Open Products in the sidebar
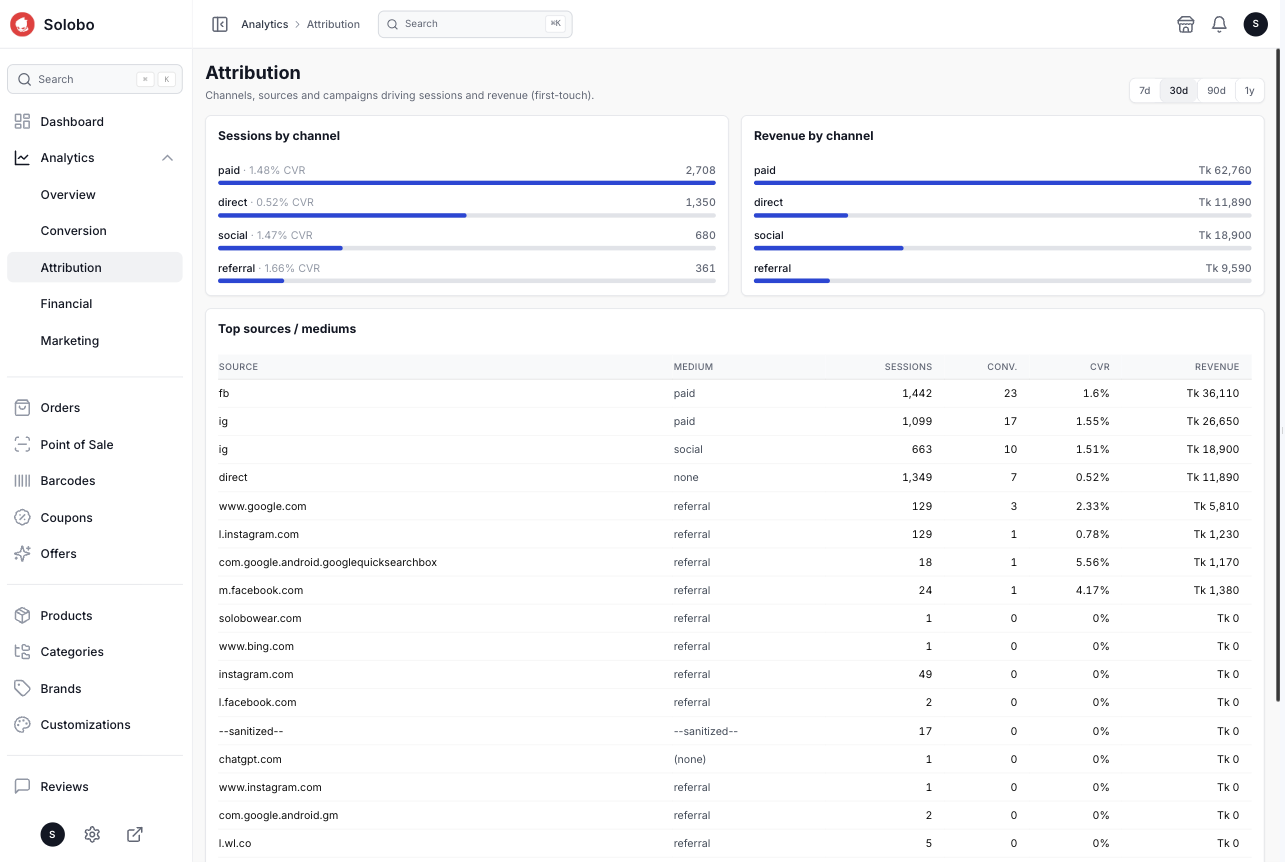The image size is (1285, 862). click(94, 616)
